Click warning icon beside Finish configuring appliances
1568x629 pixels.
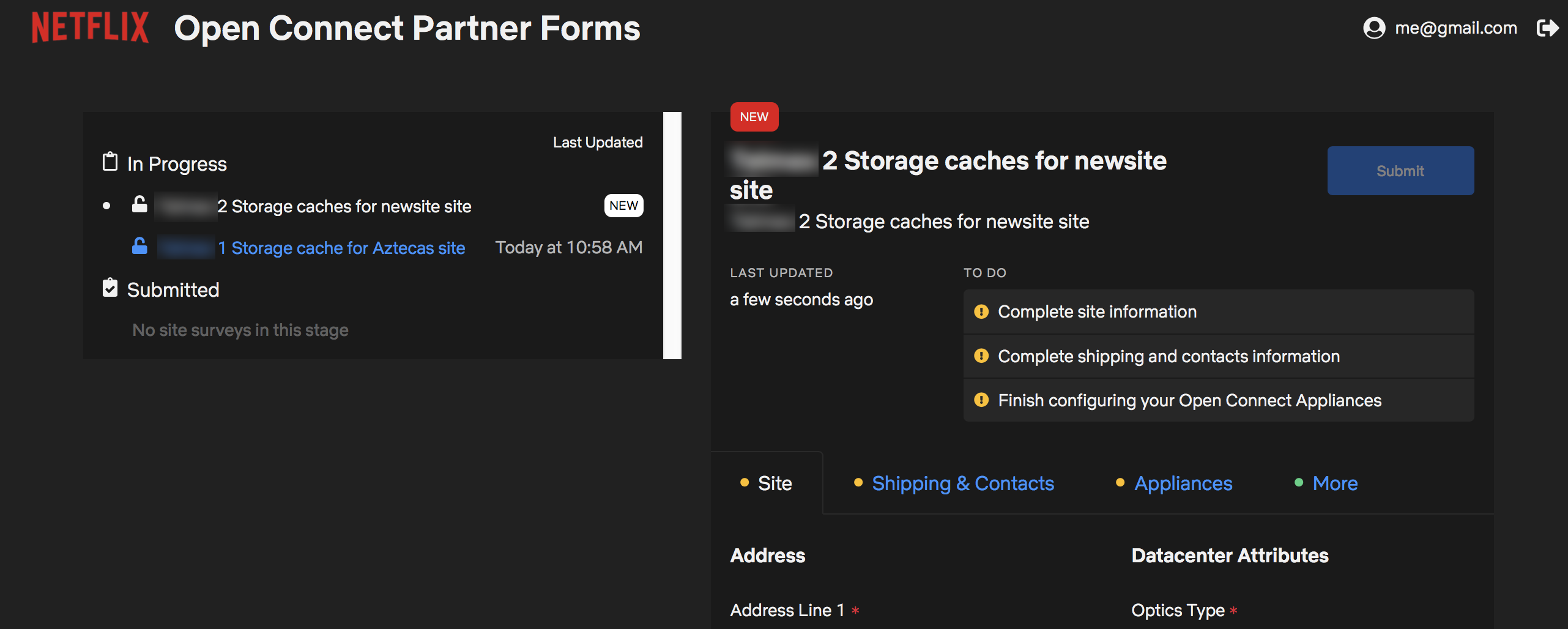click(x=981, y=400)
